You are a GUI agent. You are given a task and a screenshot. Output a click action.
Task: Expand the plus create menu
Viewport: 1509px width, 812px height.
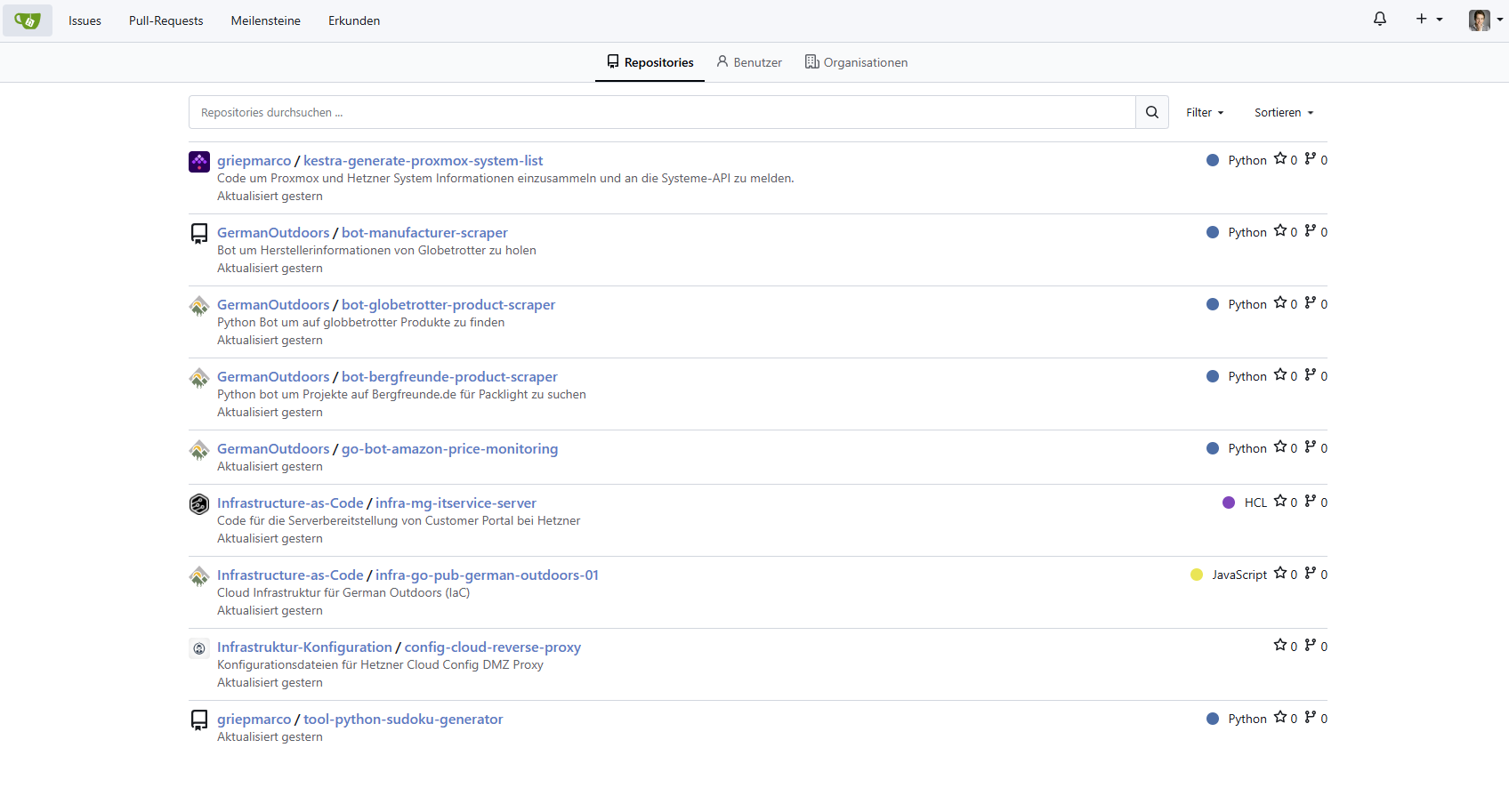click(x=1429, y=19)
